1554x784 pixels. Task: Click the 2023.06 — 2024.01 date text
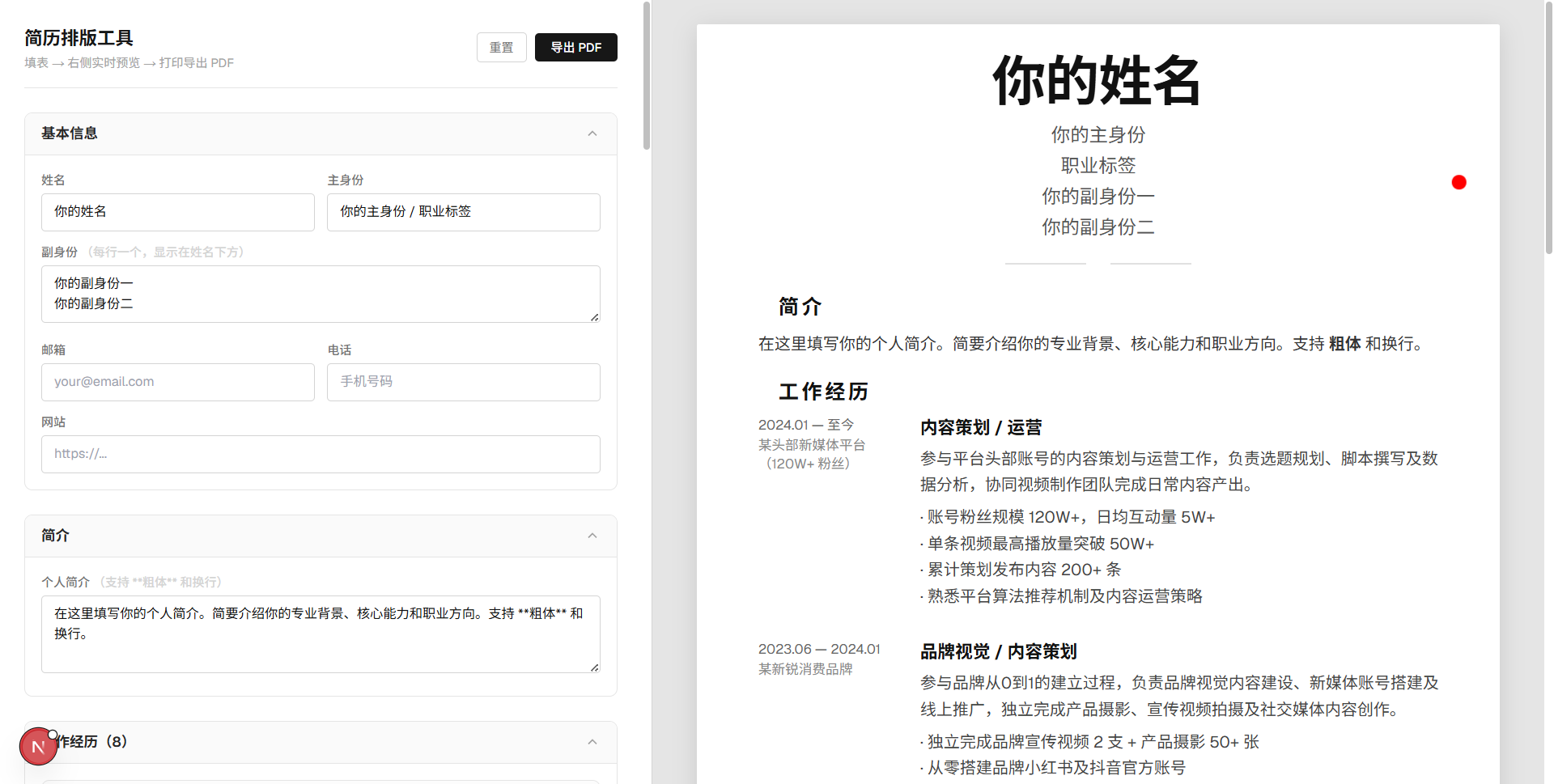pyautogui.click(x=819, y=649)
